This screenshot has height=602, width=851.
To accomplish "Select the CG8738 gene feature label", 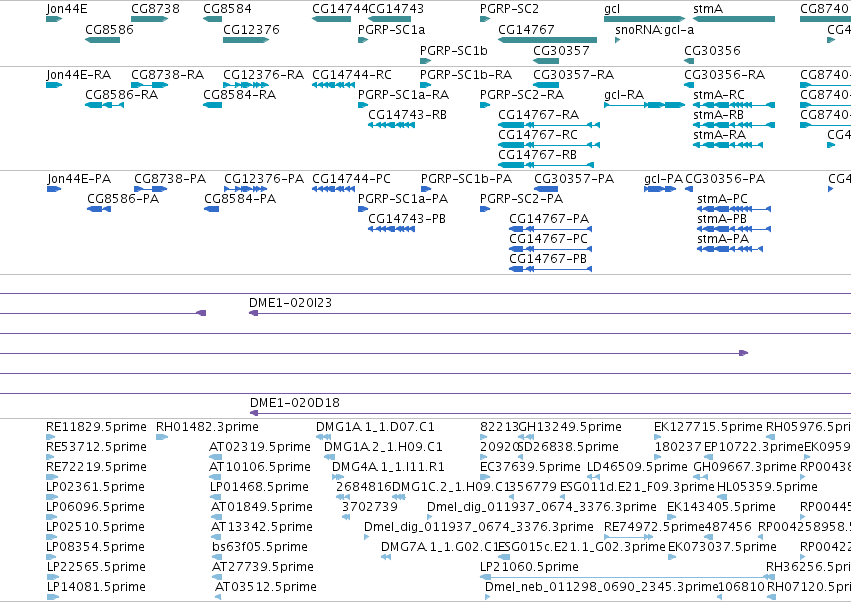I will pos(155,9).
